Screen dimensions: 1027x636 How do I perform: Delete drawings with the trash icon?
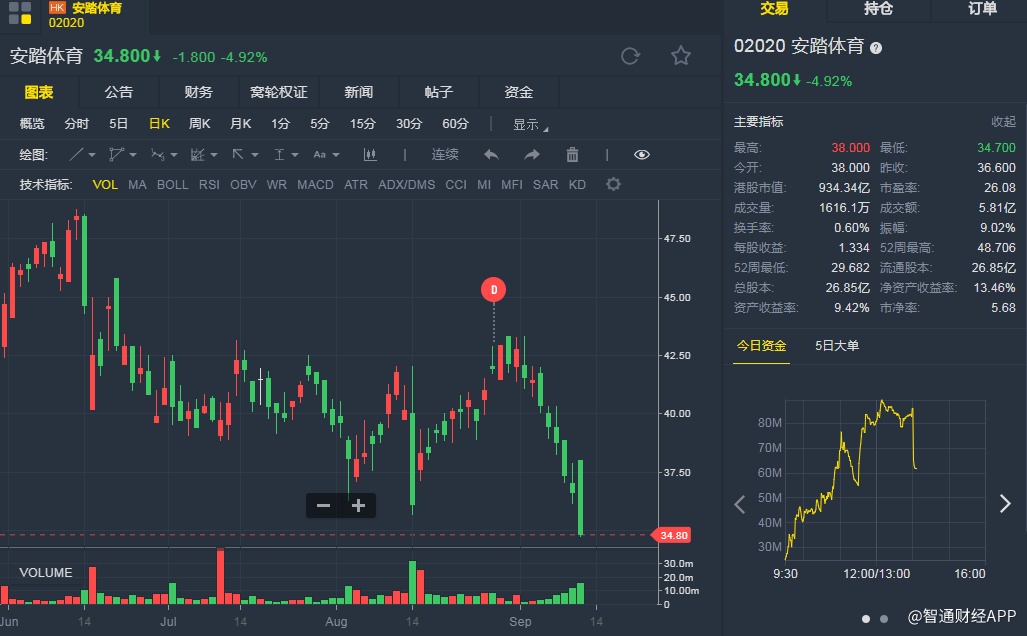click(572, 155)
